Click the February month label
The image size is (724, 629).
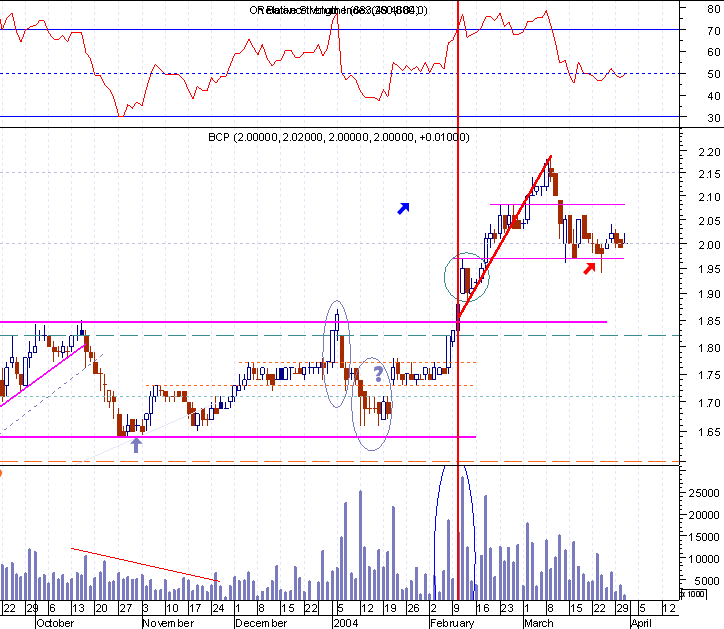[x=452, y=623]
